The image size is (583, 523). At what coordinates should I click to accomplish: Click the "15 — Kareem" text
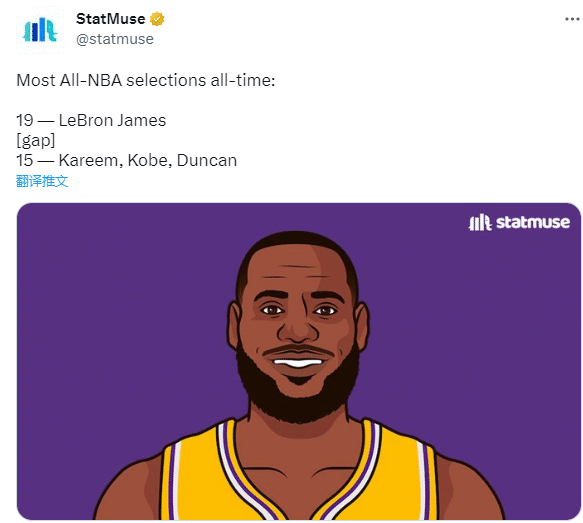[x=67, y=161]
